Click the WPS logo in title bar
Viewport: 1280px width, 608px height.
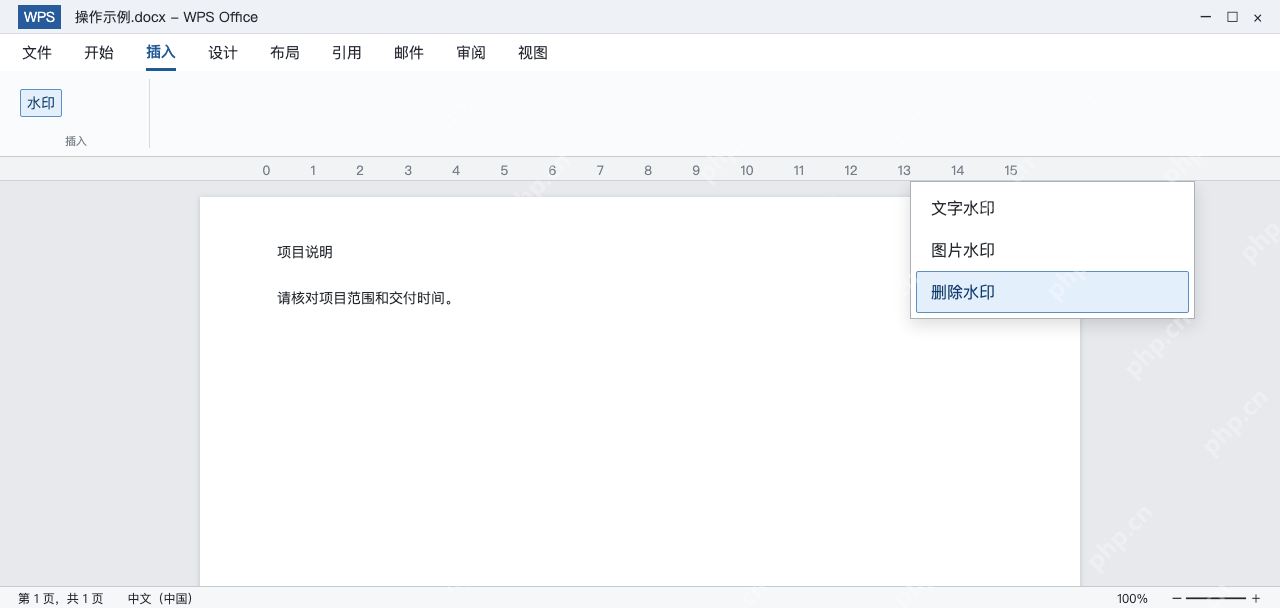[x=39, y=17]
